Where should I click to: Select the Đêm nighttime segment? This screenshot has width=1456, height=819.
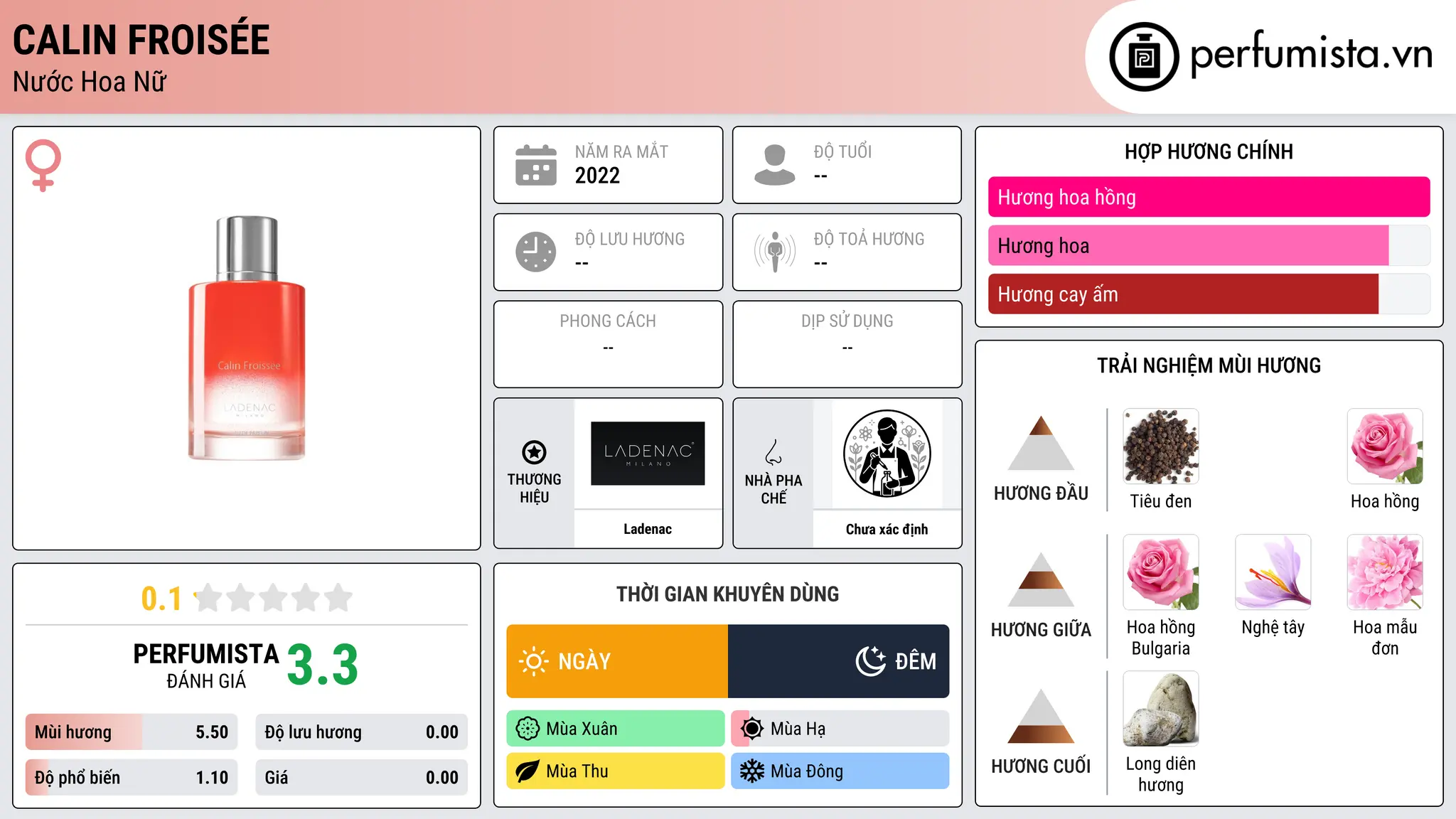point(839,661)
